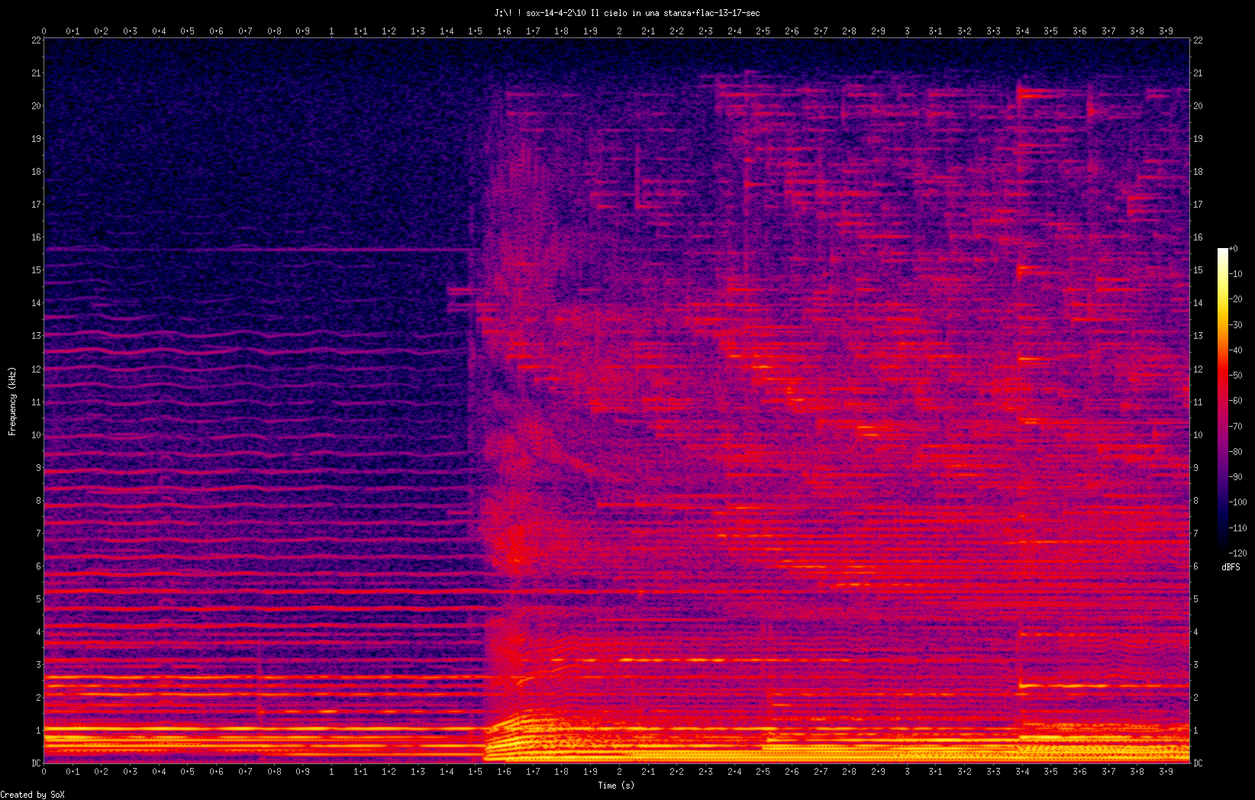Select the -110 tick on the dBFS scale

(1239, 527)
